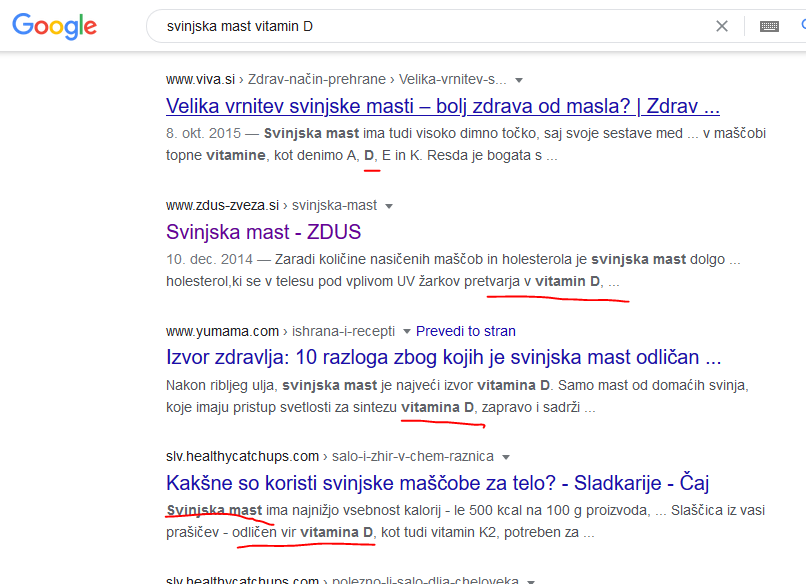Expand dropdown arrow beside salo-i-zhir-v-chem-raznica result
The image size is (806, 584).
[x=506, y=457]
